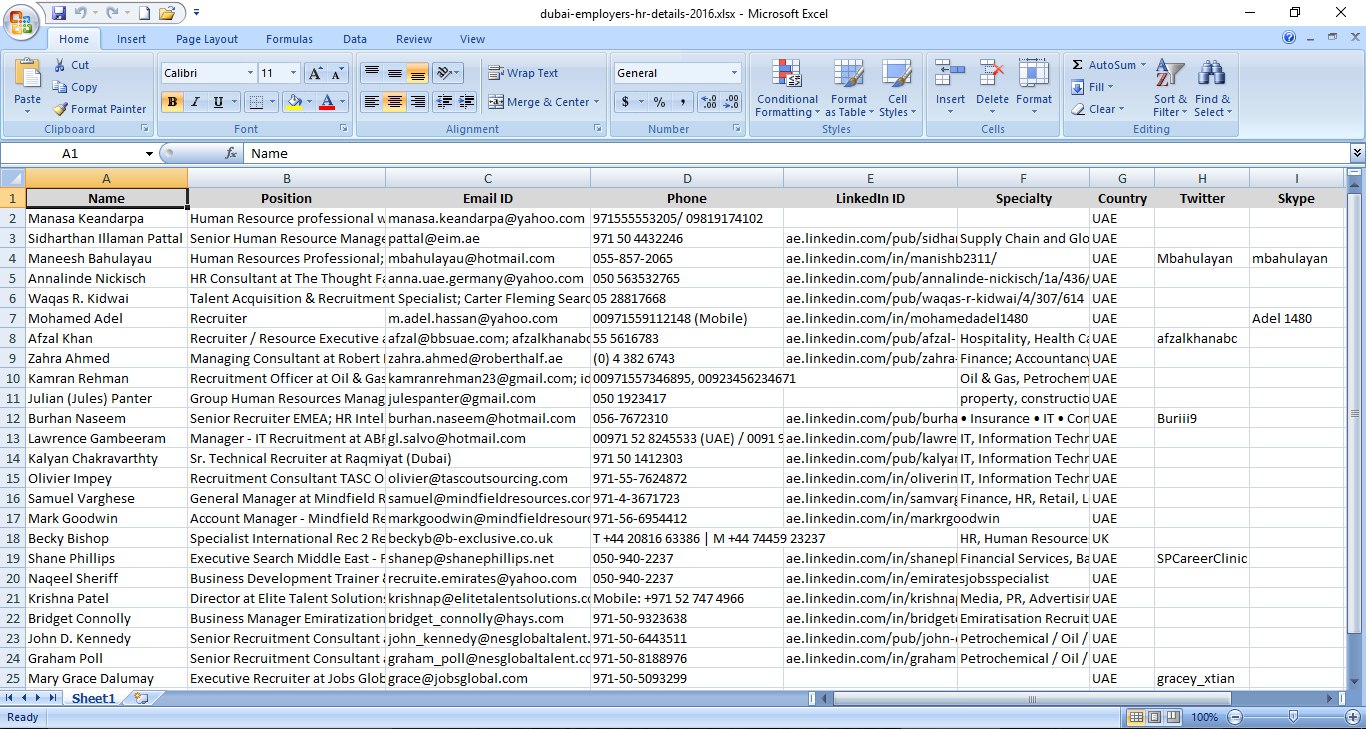Click the Insert Function fx button
The height and width of the screenshot is (729, 1366).
tap(231, 153)
